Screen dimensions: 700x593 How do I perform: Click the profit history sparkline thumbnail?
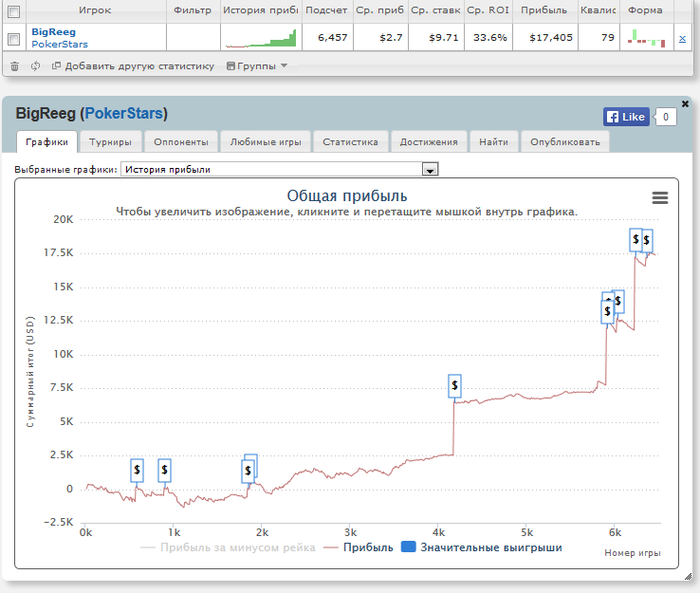coord(261,38)
